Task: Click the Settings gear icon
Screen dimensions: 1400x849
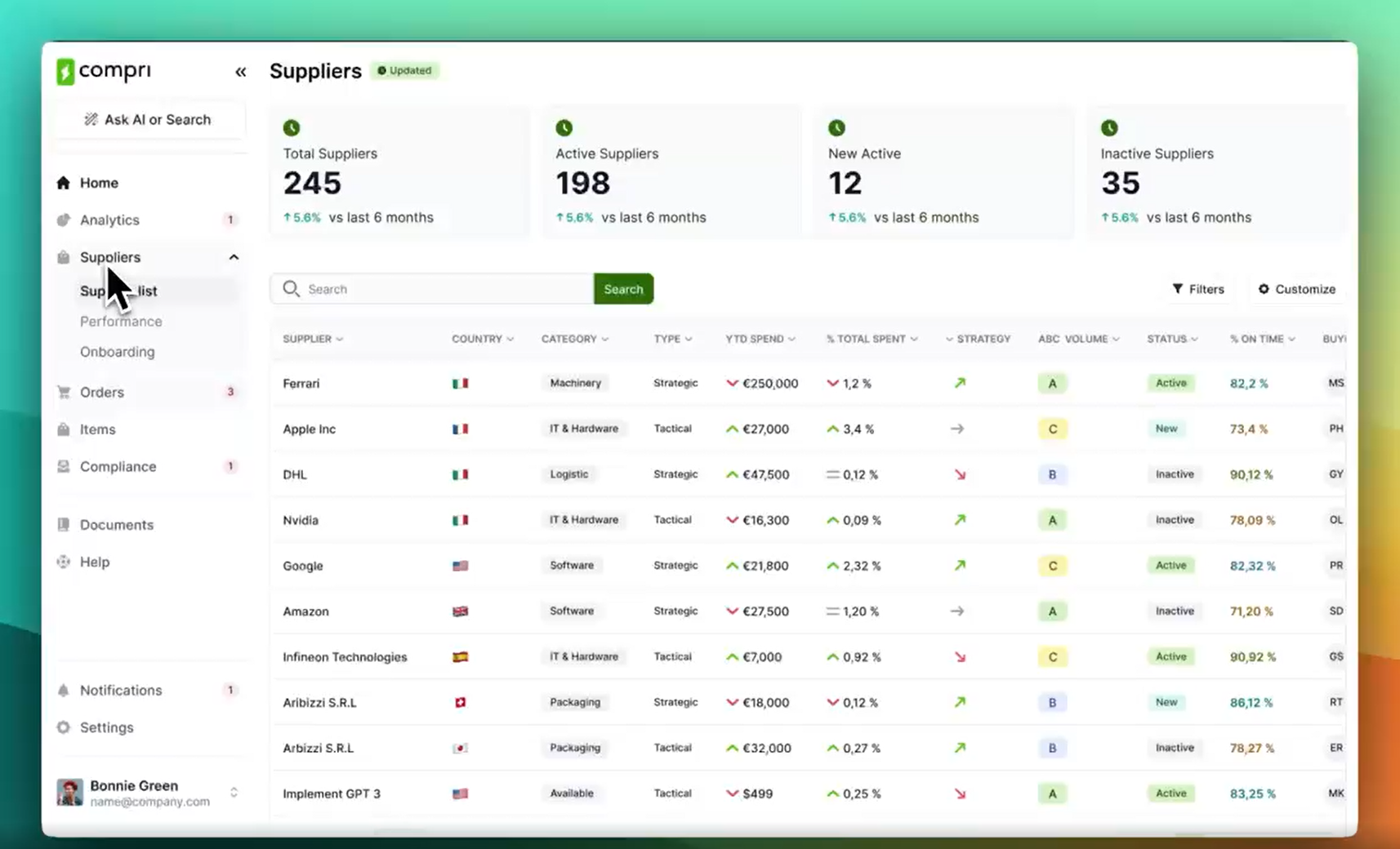Action: (64, 727)
